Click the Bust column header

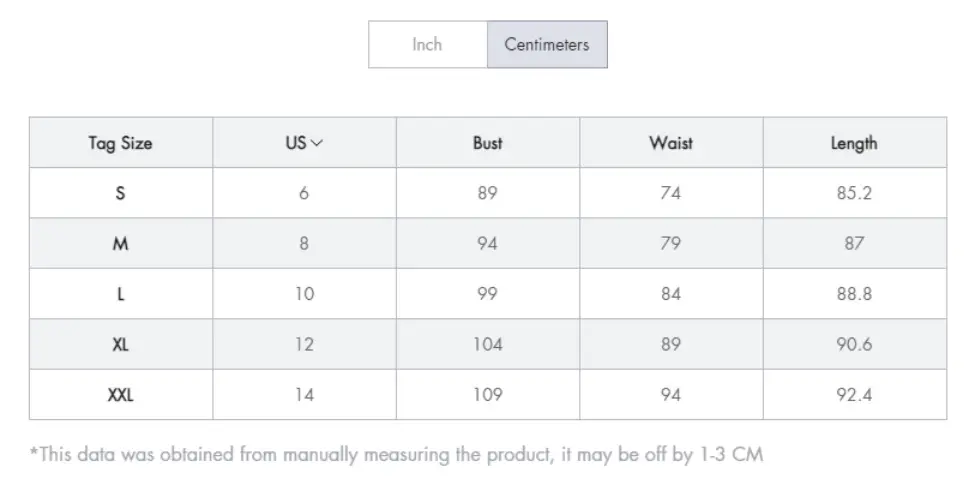[488, 143]
